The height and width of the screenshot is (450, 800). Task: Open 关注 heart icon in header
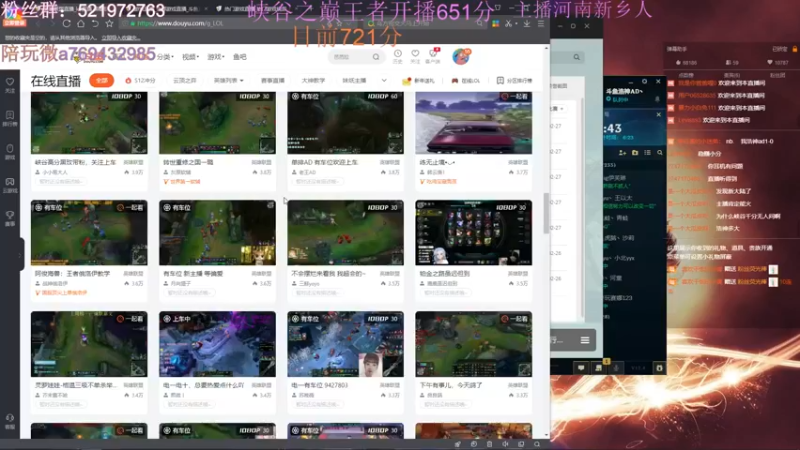[x=415, y=56]
